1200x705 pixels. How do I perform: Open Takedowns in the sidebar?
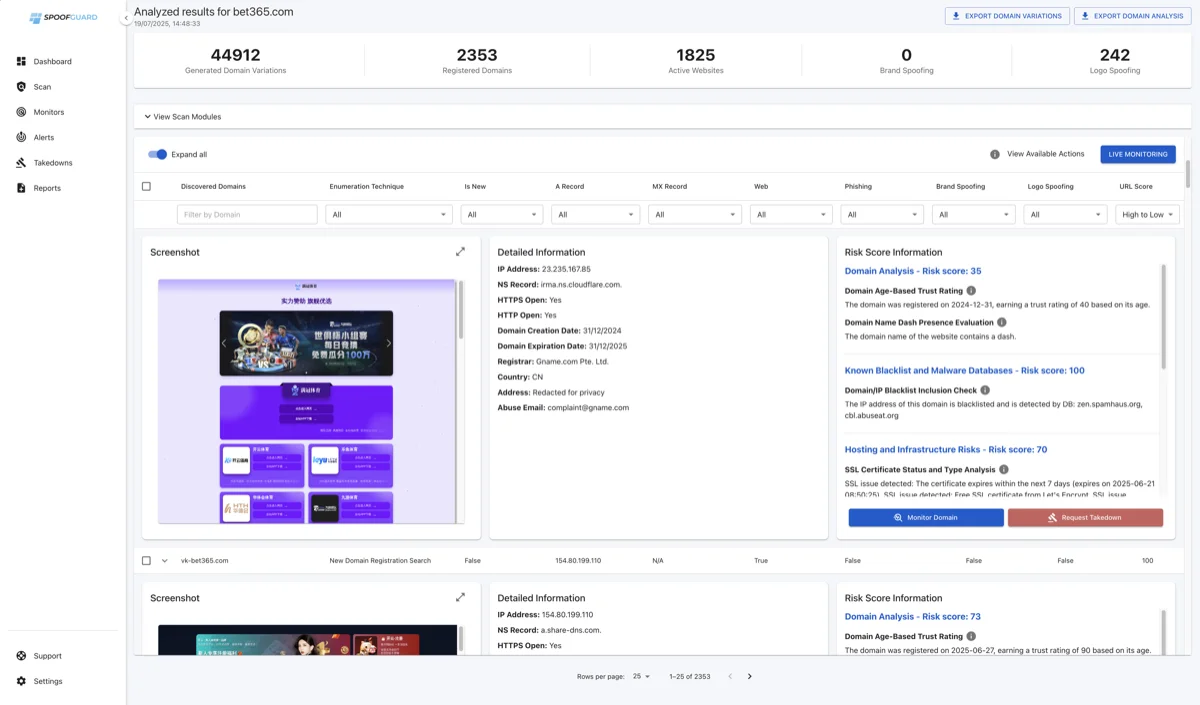coord(52,163)
